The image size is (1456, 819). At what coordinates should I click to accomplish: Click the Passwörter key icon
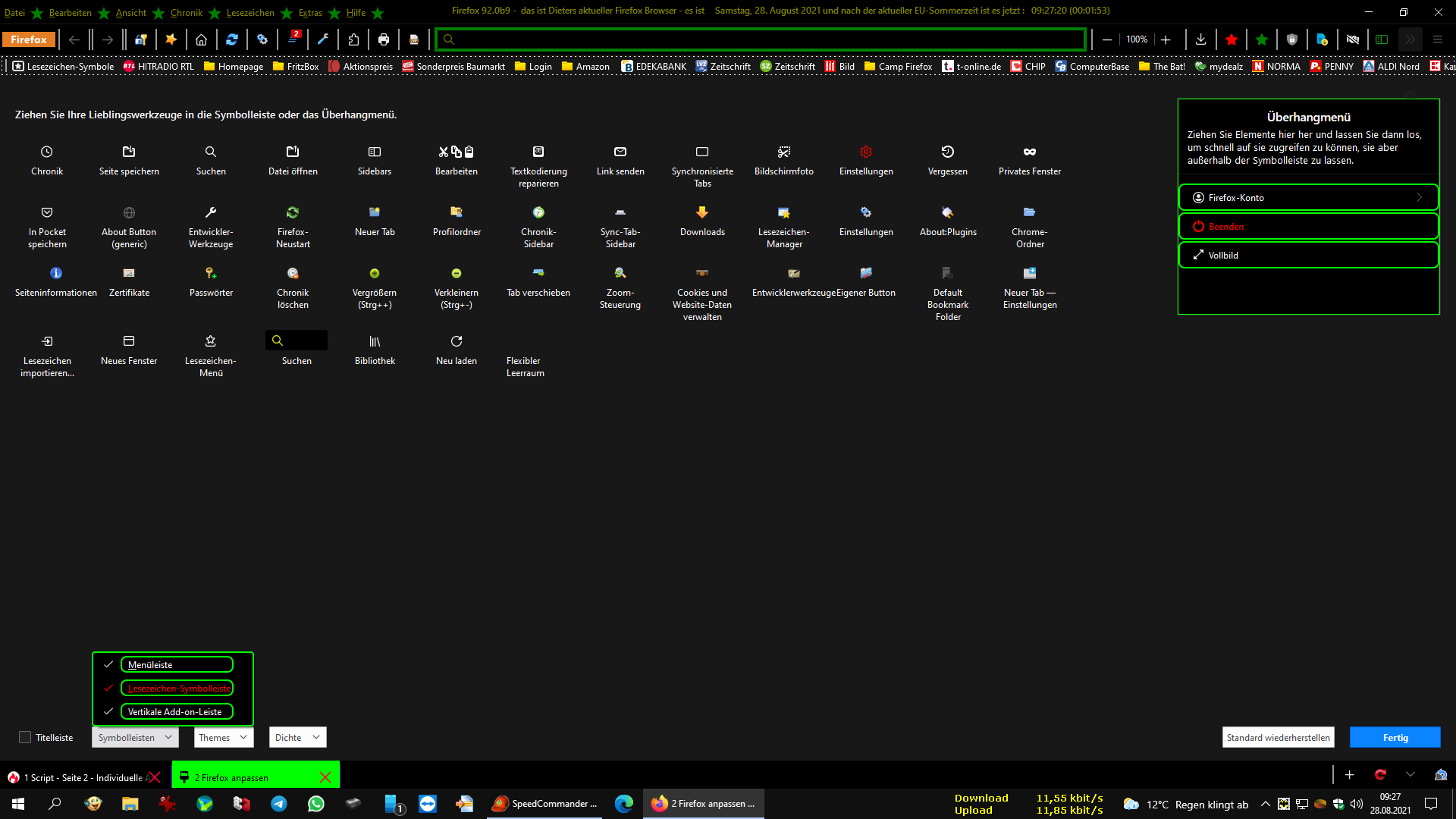coord(211,273)
